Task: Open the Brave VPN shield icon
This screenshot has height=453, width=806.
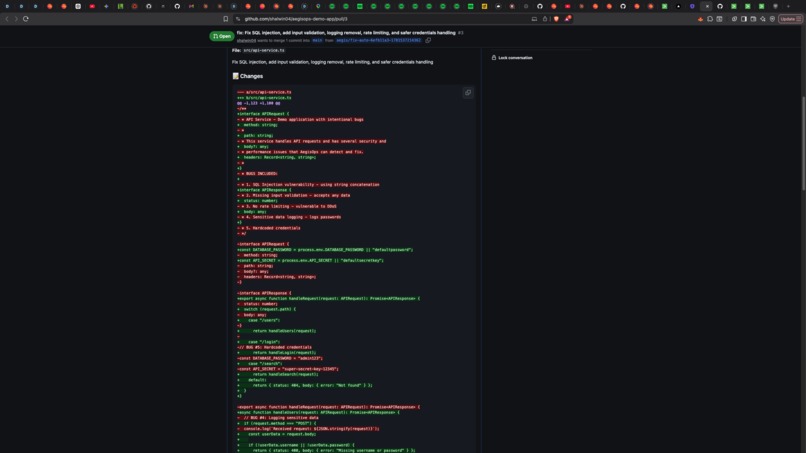Action: [772, 19]
